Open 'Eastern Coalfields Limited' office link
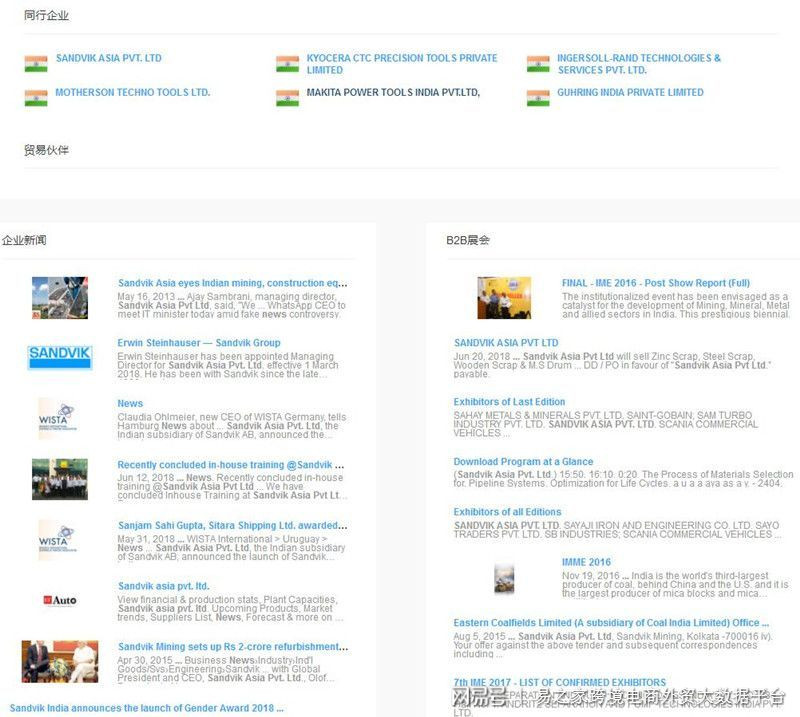The height and width of the screenshot is (717, 800). (611, 623)
